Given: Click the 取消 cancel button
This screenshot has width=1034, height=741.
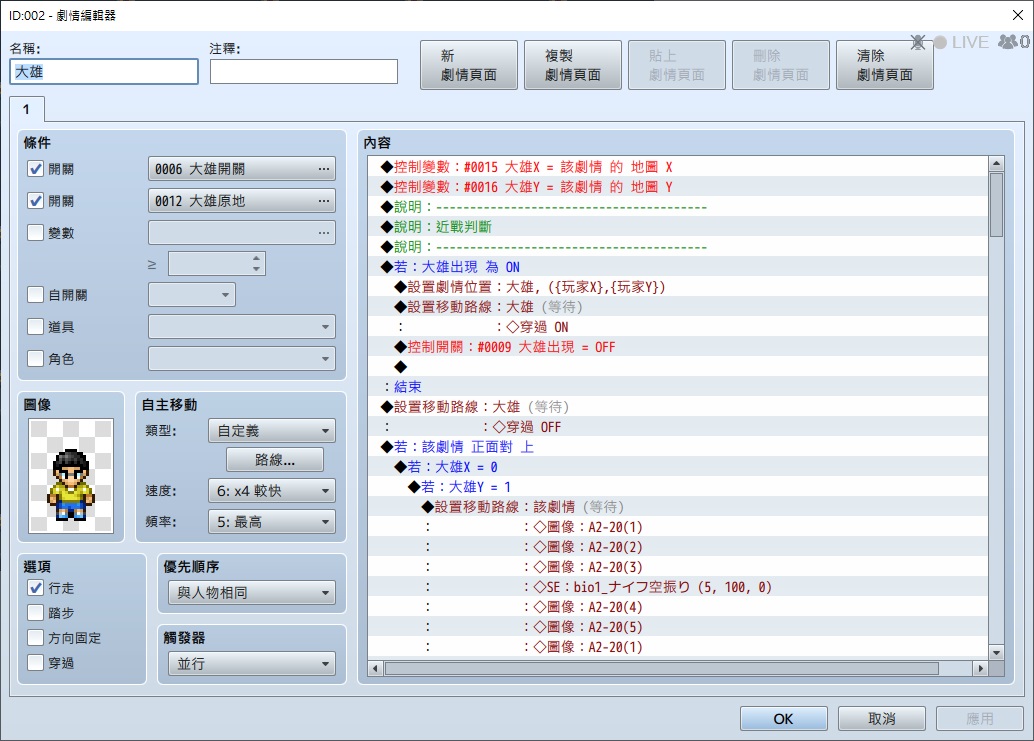Looking at the screenshot, I should tap(882, 719).
